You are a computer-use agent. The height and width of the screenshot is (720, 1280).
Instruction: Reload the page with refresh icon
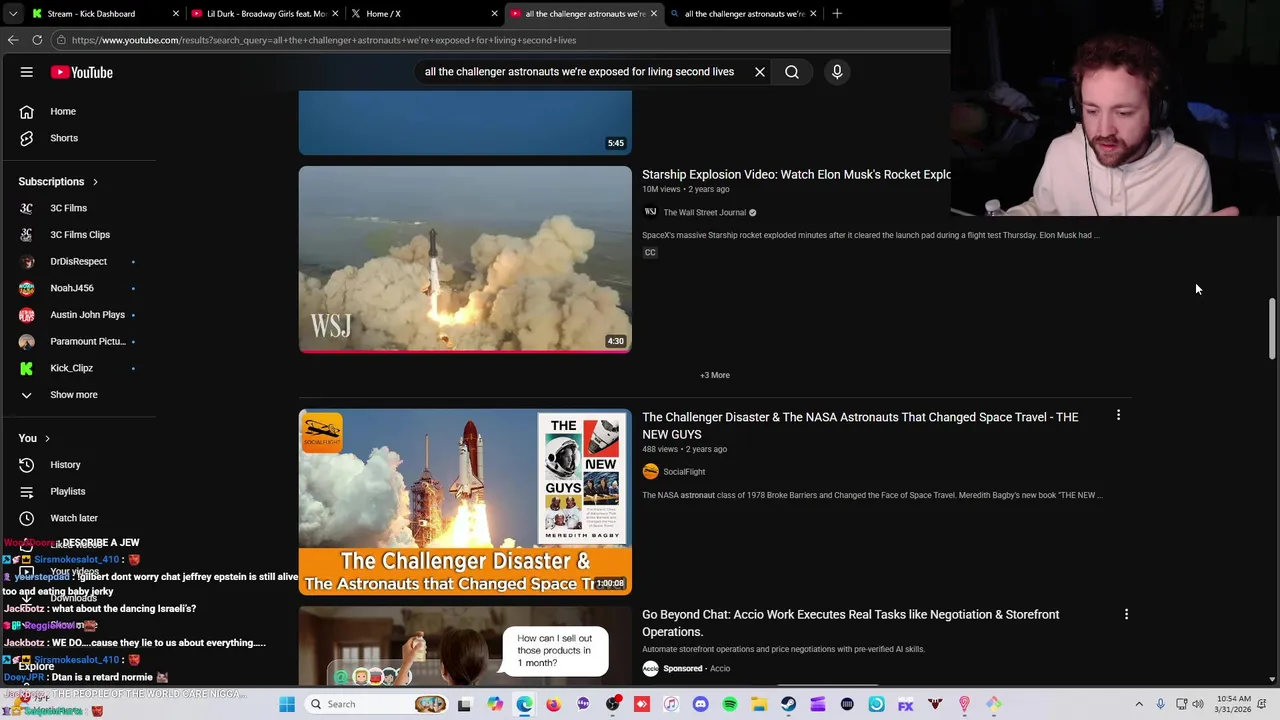pos(37,40)
